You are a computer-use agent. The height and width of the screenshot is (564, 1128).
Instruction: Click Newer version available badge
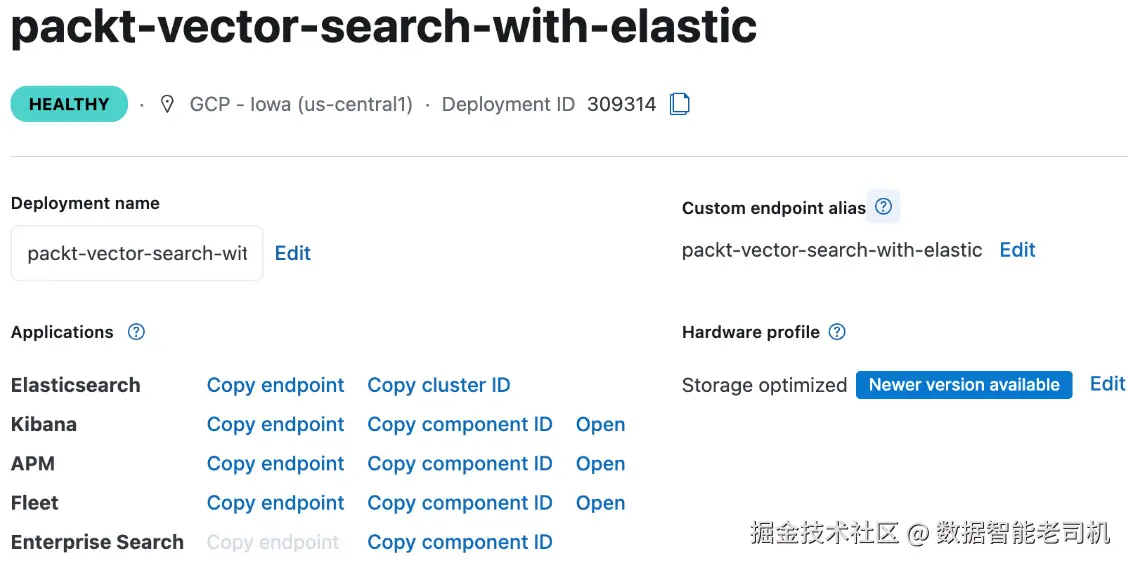(964, 385)
